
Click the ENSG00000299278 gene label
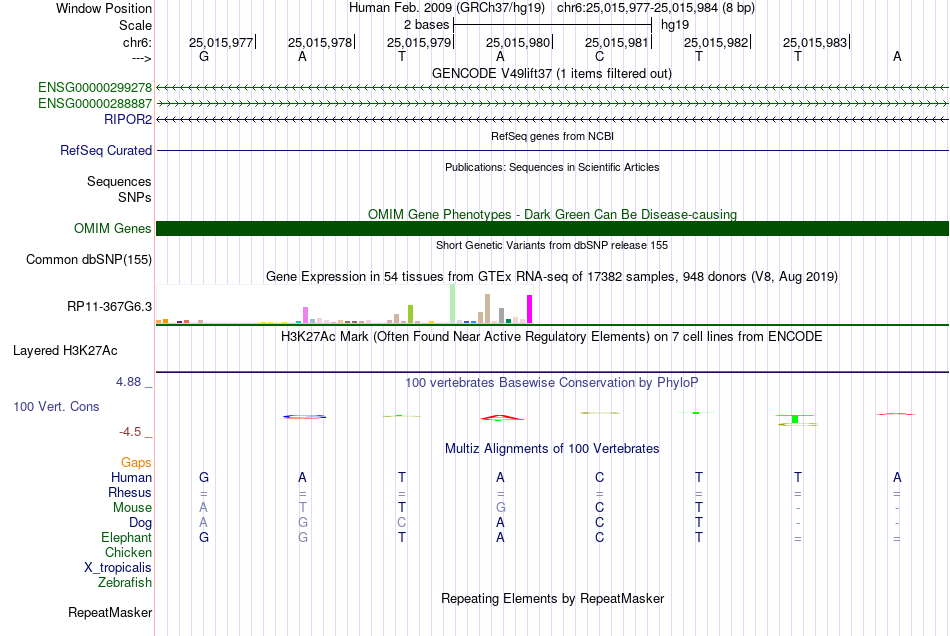pyautogui.click(x=95, y=88)
